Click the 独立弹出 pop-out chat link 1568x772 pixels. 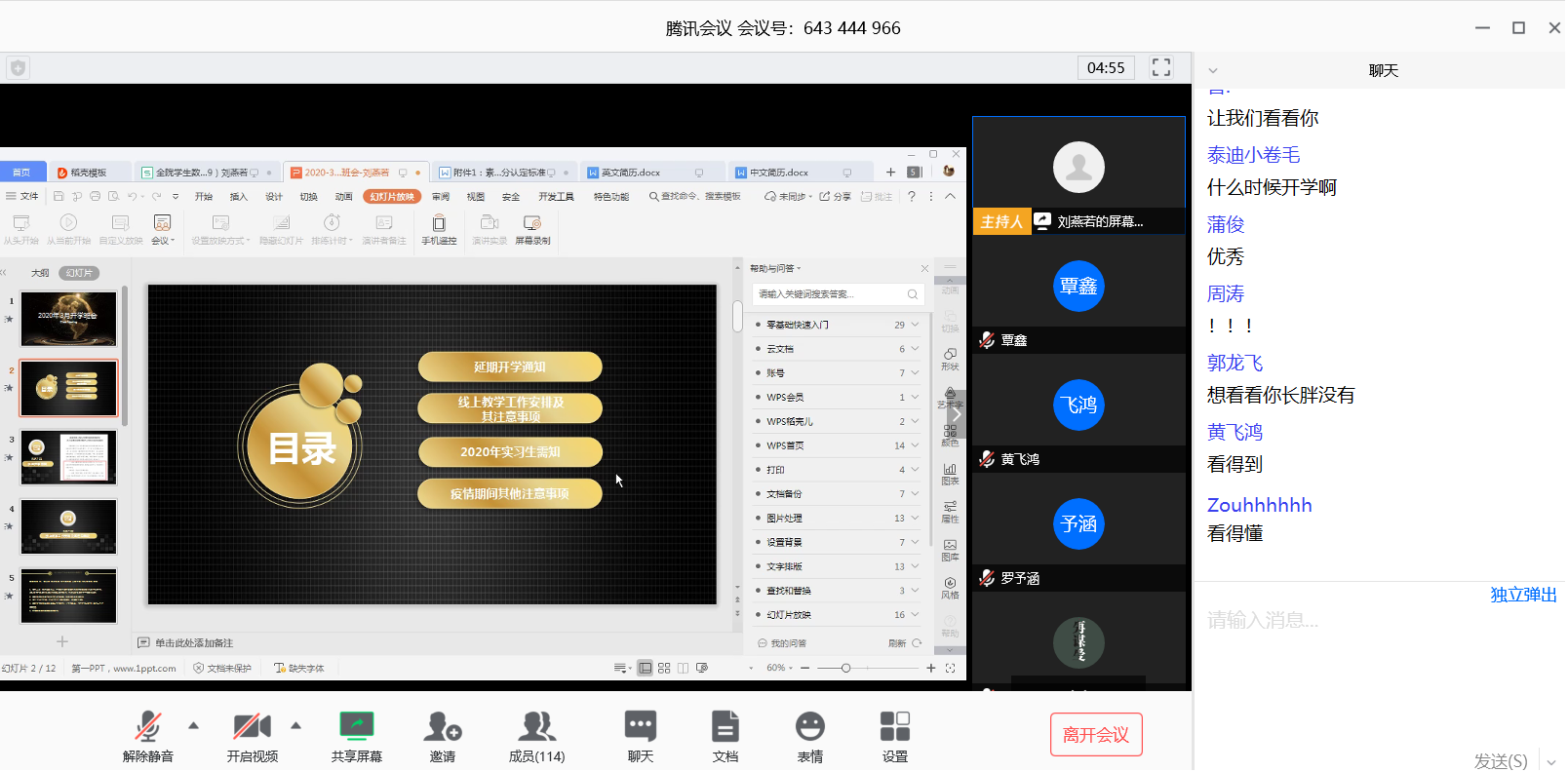click(1523, 595)
